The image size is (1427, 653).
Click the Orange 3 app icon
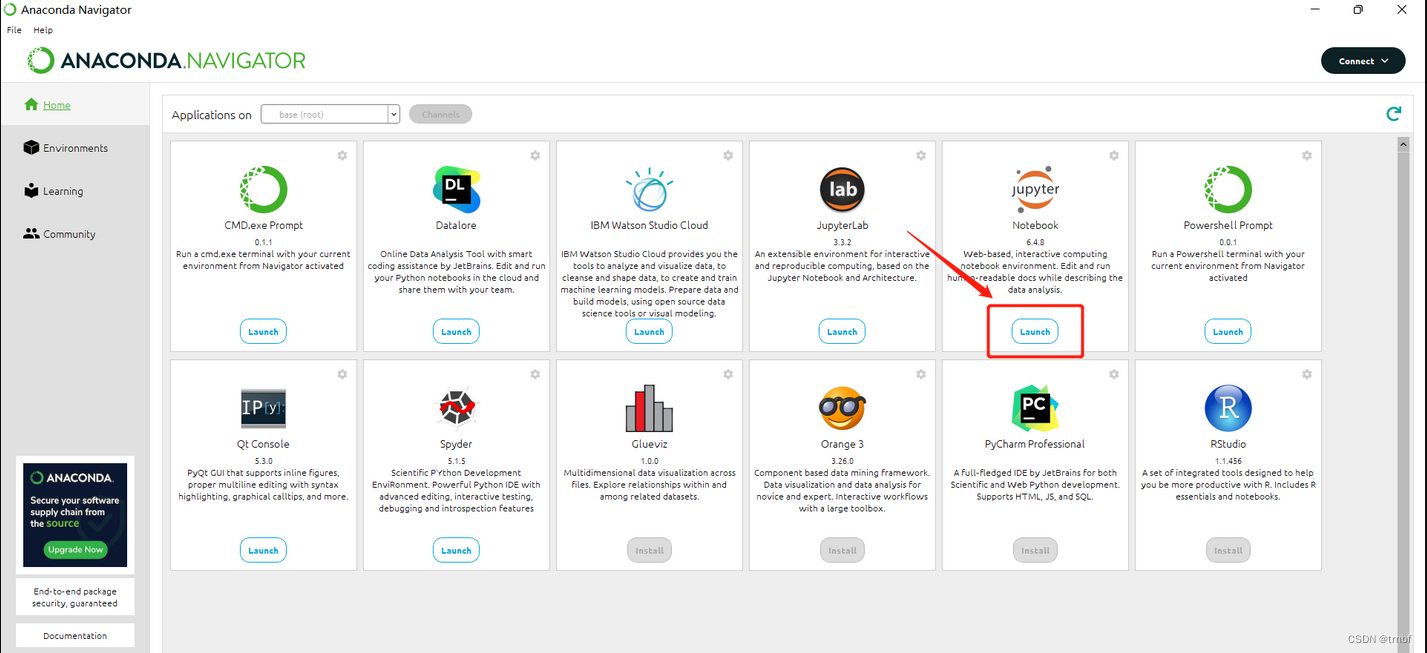pyautogui.click(x=842, y=408)
